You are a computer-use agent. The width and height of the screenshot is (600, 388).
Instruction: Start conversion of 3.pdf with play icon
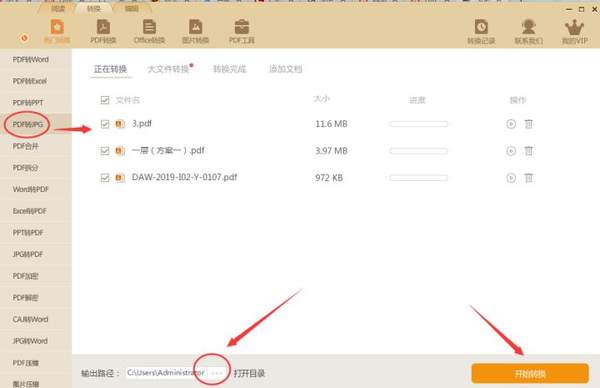(511, 124)
